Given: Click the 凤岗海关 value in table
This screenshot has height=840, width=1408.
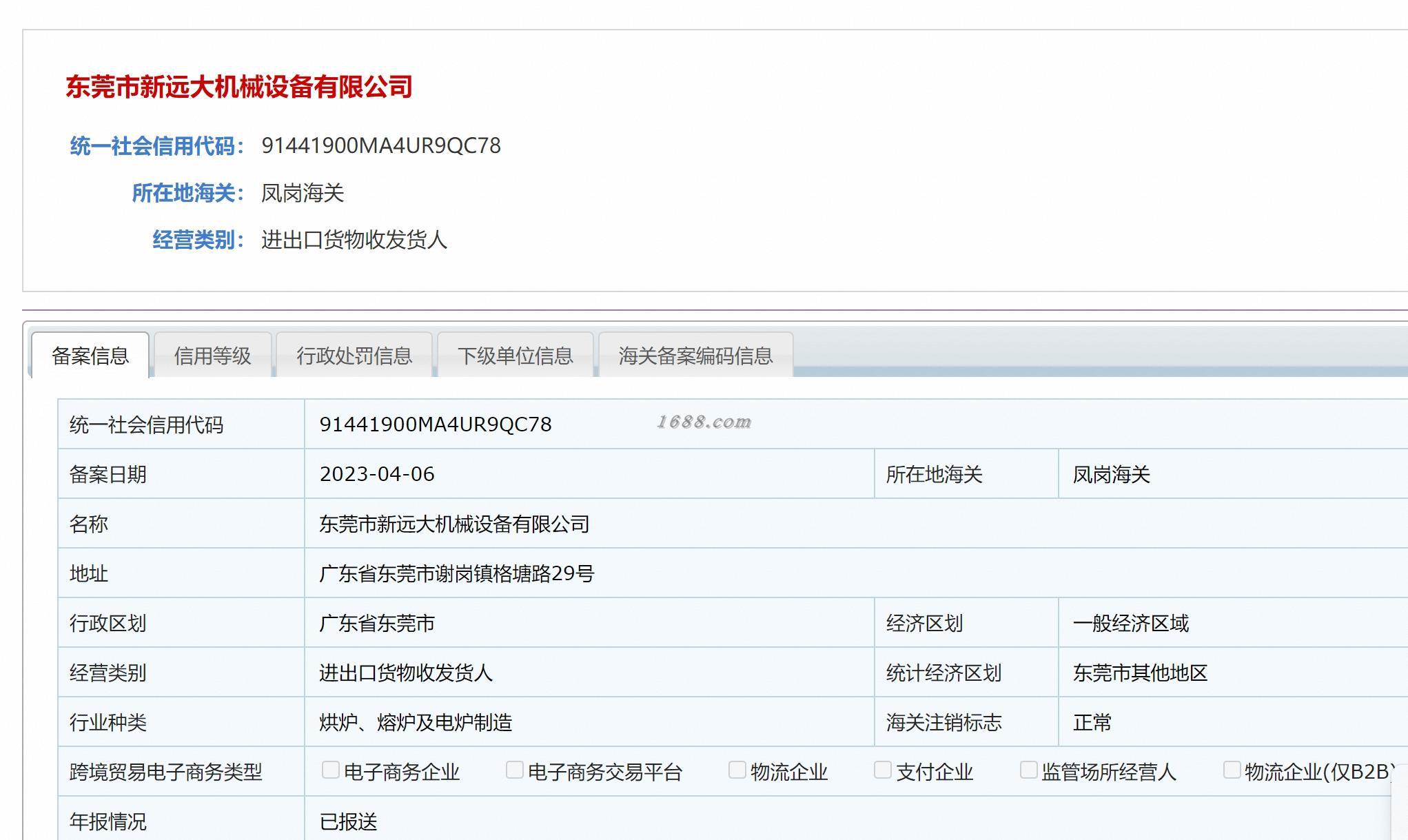Looking at the screenshot, I should pos(1112,474).
